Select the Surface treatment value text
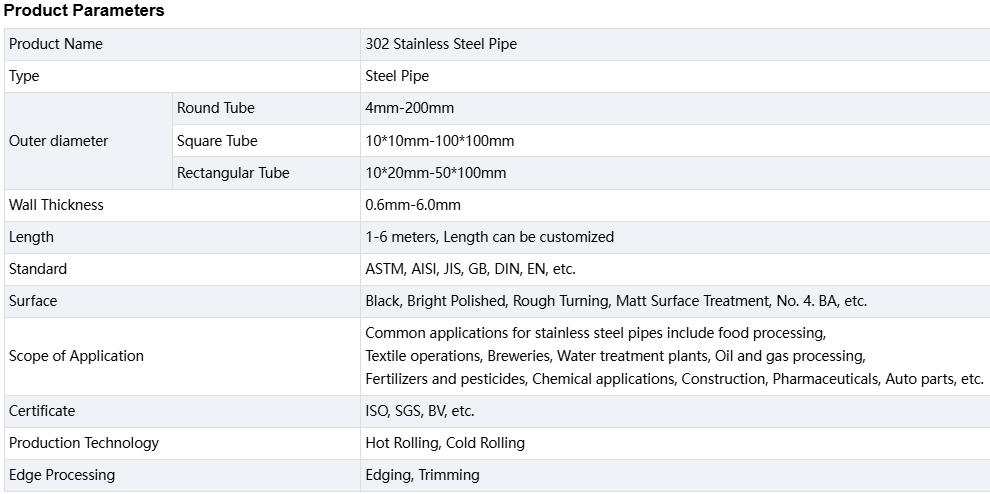The image size is (990, 494). click(616, 301)
